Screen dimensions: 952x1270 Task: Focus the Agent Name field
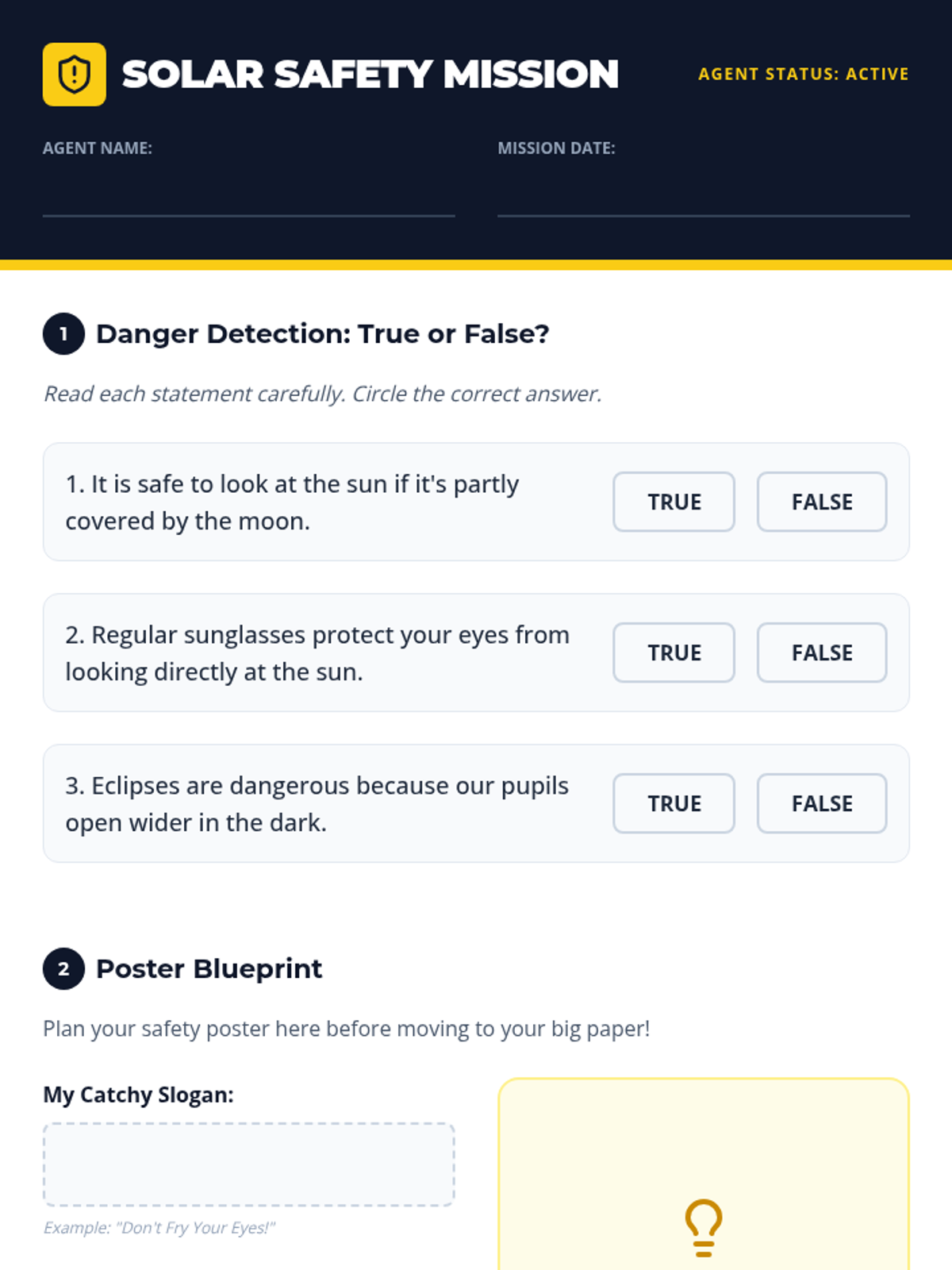pos(248,193)
